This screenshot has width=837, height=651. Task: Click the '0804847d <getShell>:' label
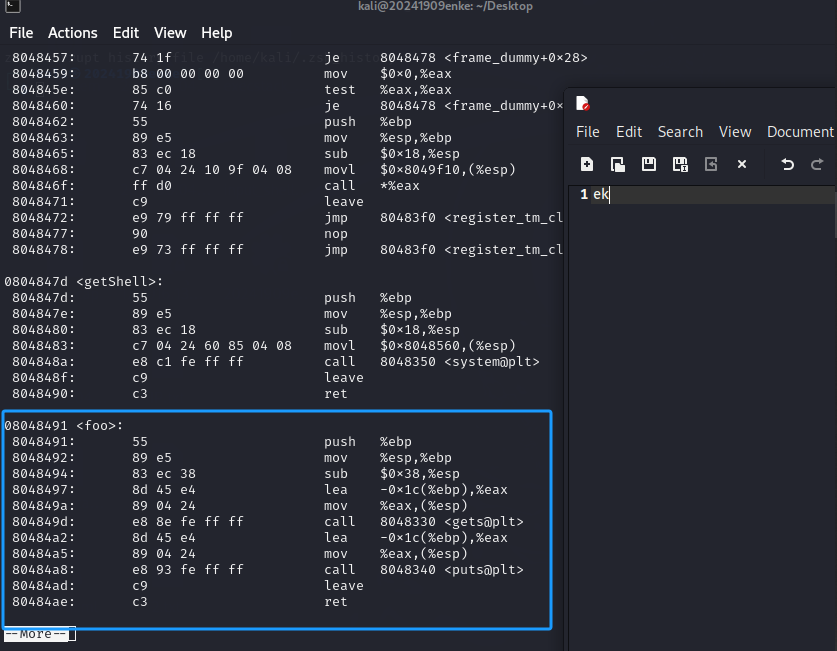[x=84, y=282]
